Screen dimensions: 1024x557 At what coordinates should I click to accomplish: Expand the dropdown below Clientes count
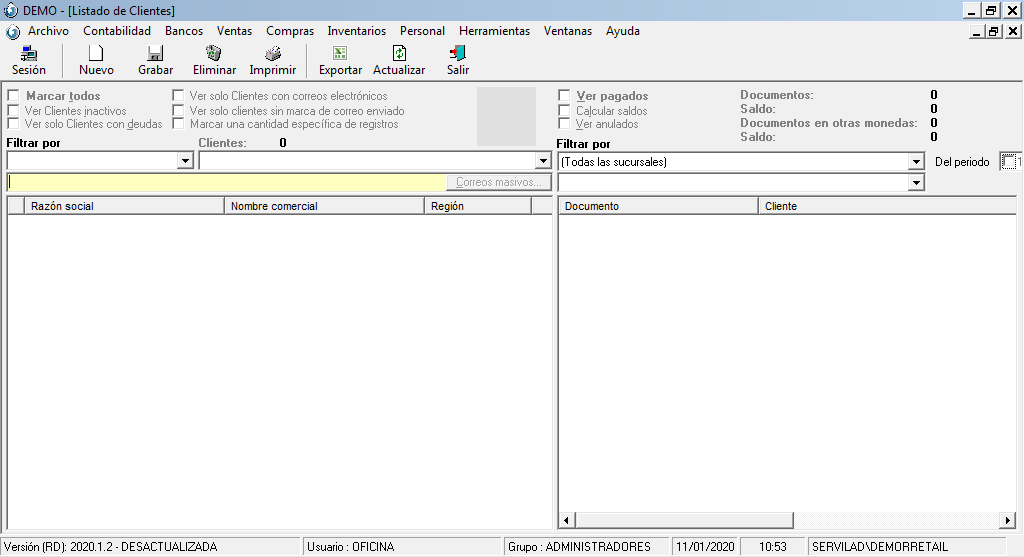pyautogui.click(x=543, y=162)
